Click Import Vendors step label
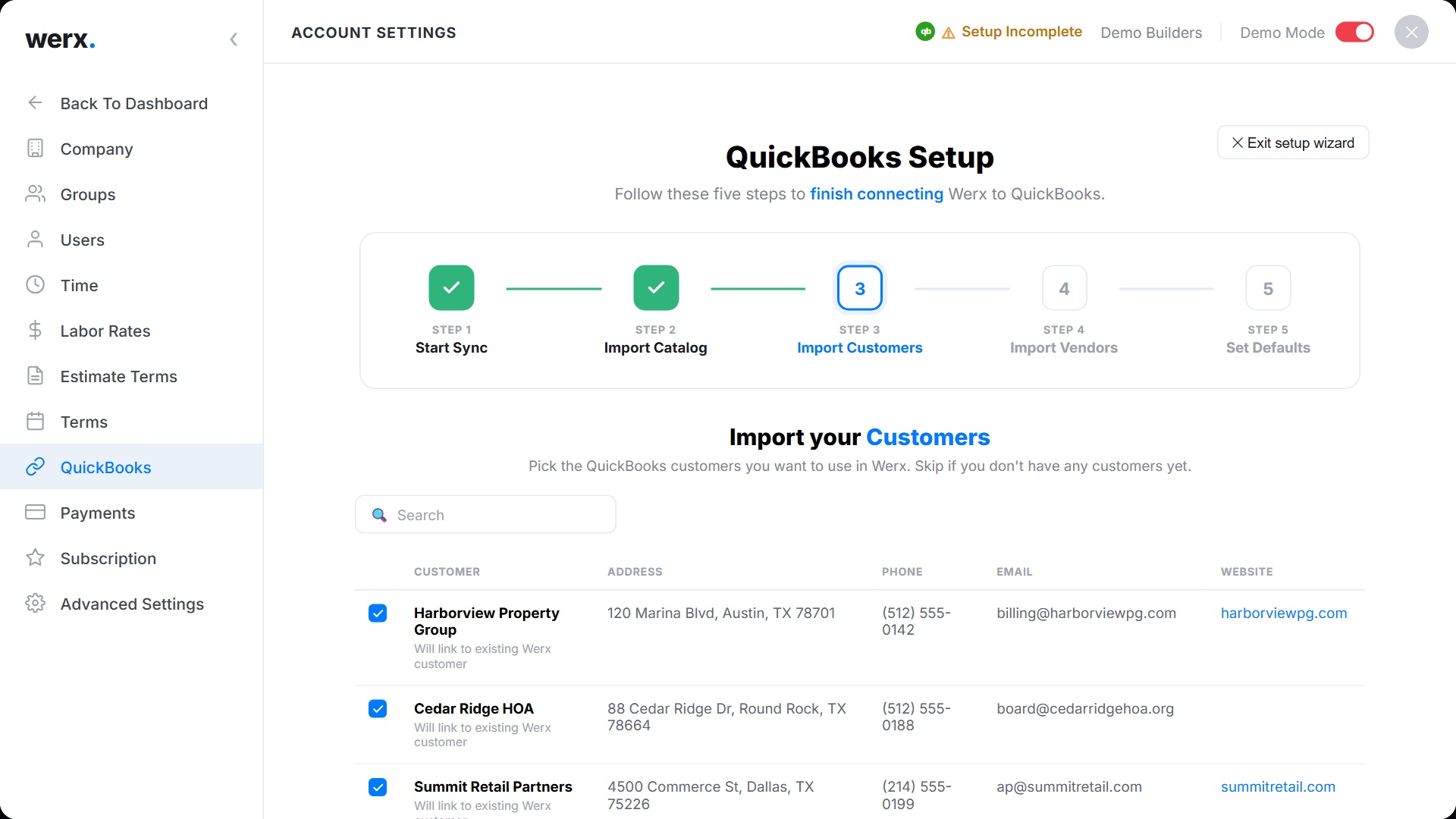The width and height of the screenshot is (1456, 819). pyautogui.click(x=1063, y=348)
